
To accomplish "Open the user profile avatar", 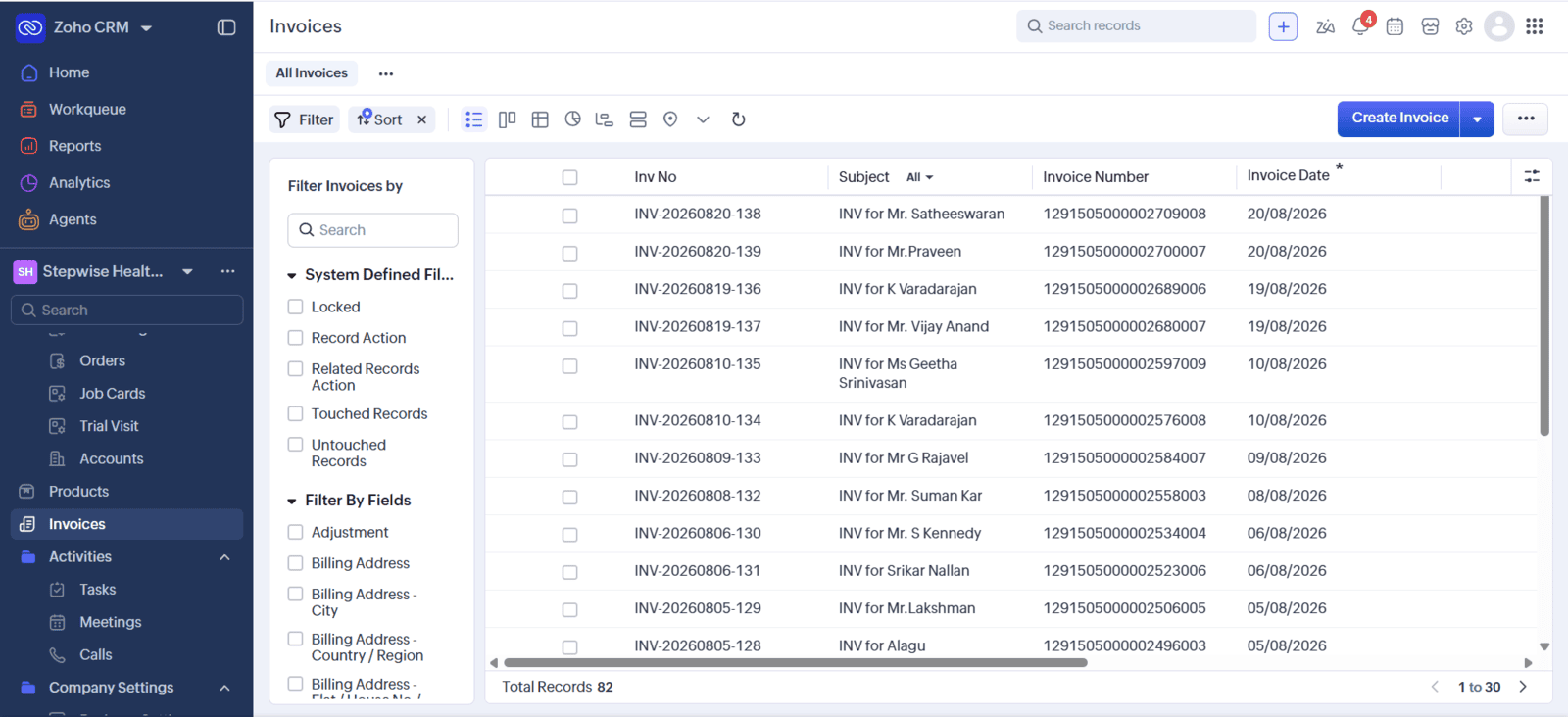I will tap(1499, 26).
